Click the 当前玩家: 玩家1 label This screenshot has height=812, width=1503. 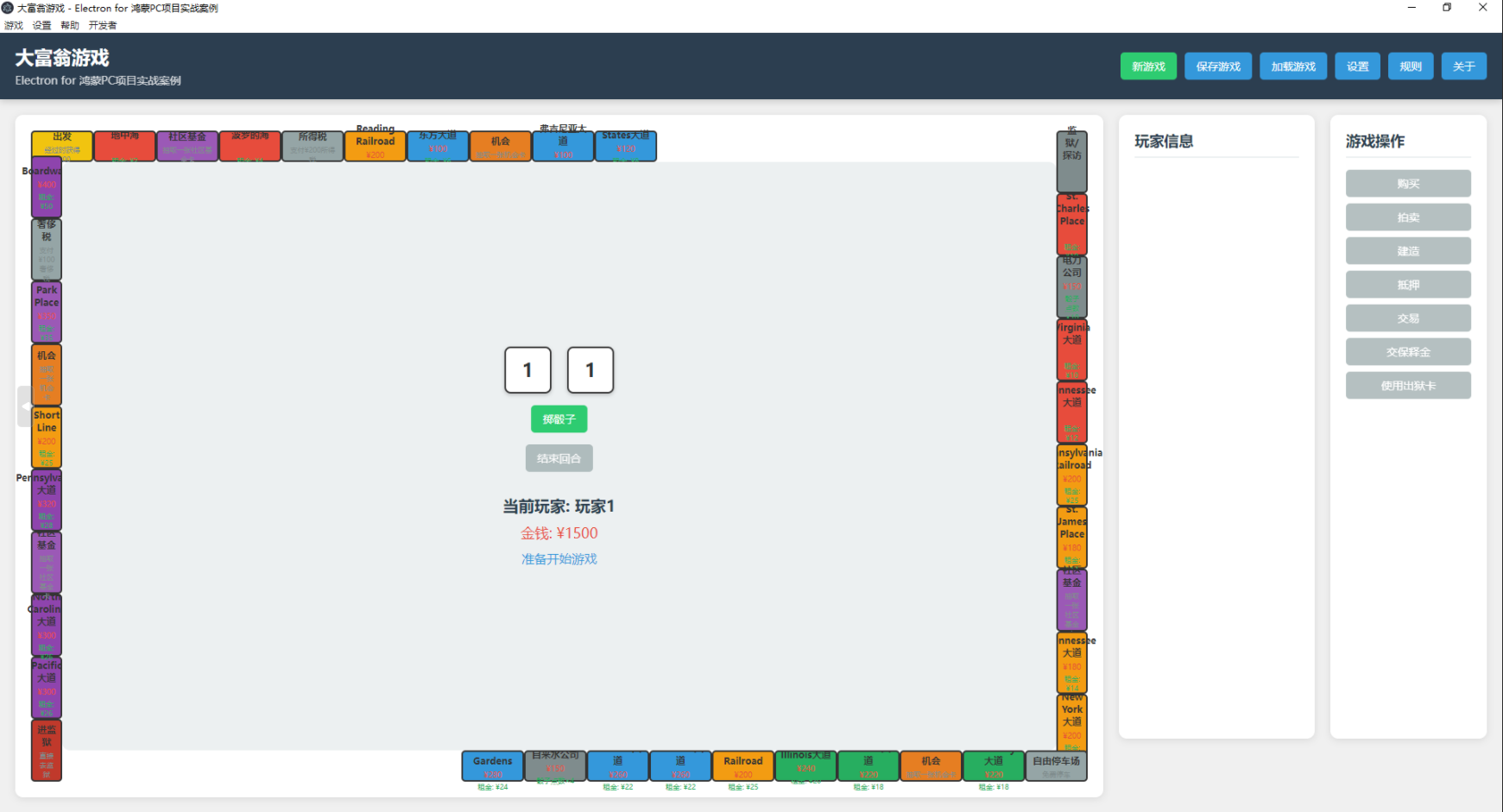coord(559,507)
